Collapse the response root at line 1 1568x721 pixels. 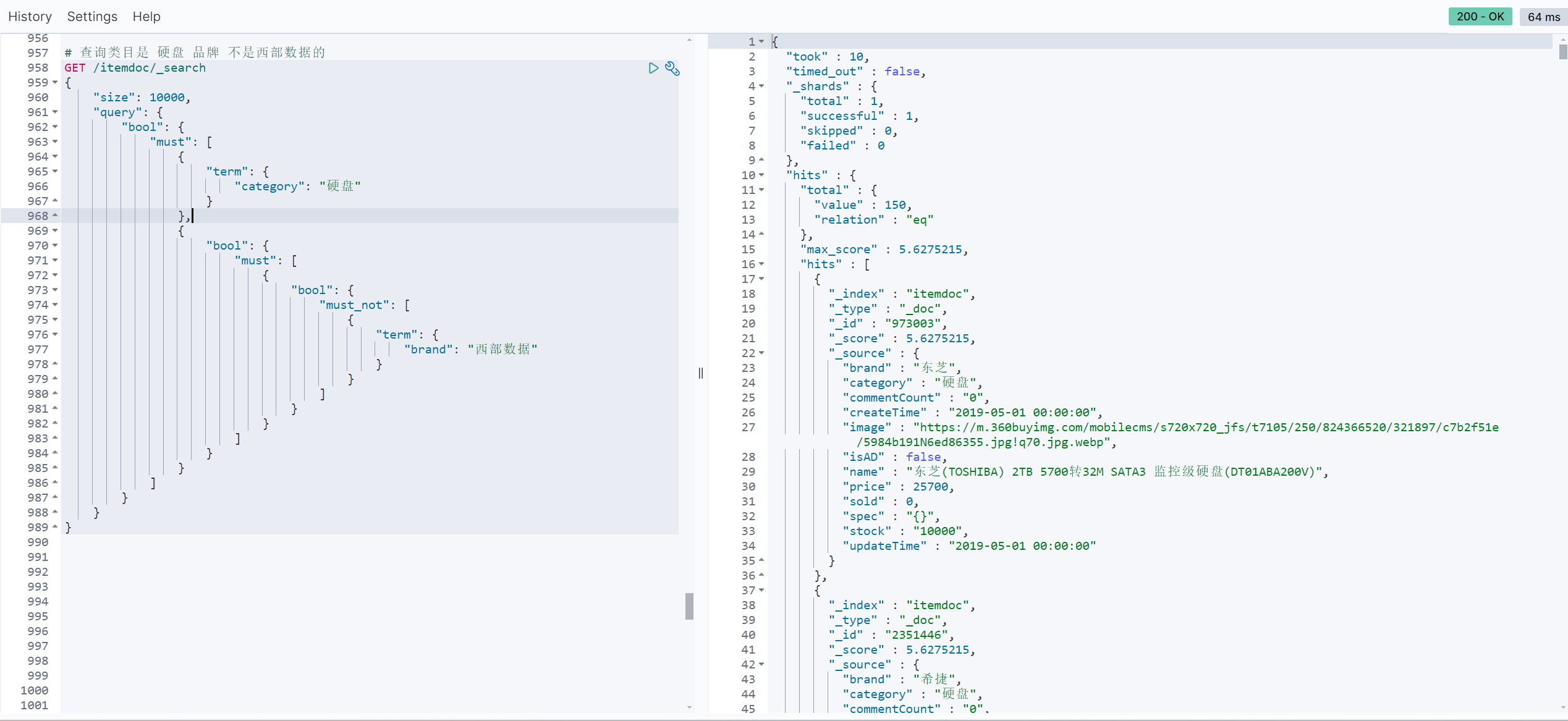pos(761,41)
